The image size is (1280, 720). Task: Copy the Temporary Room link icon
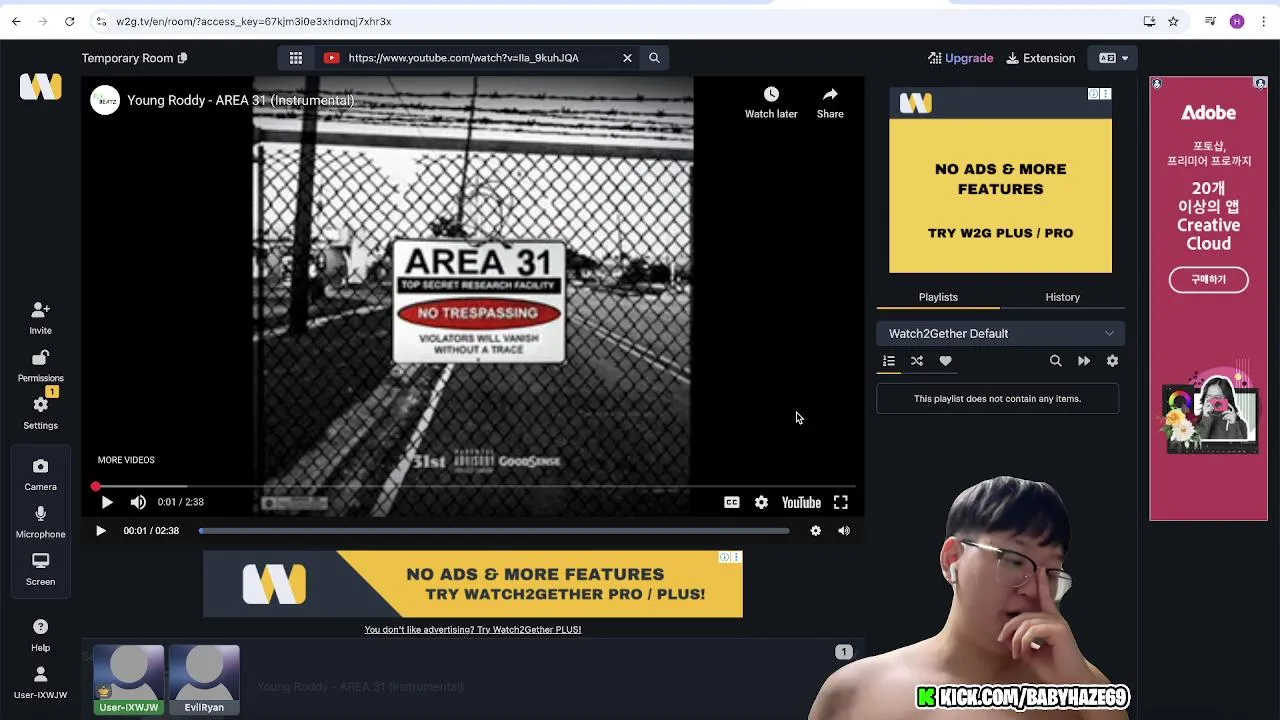[x=182, y=58]
